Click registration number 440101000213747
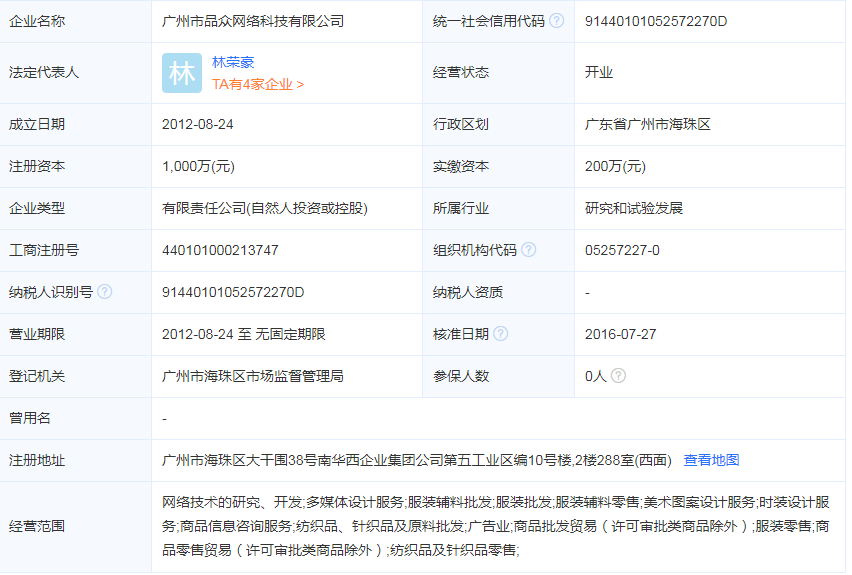The height and width of the screenshot is (575, 852). click(220, 250)
